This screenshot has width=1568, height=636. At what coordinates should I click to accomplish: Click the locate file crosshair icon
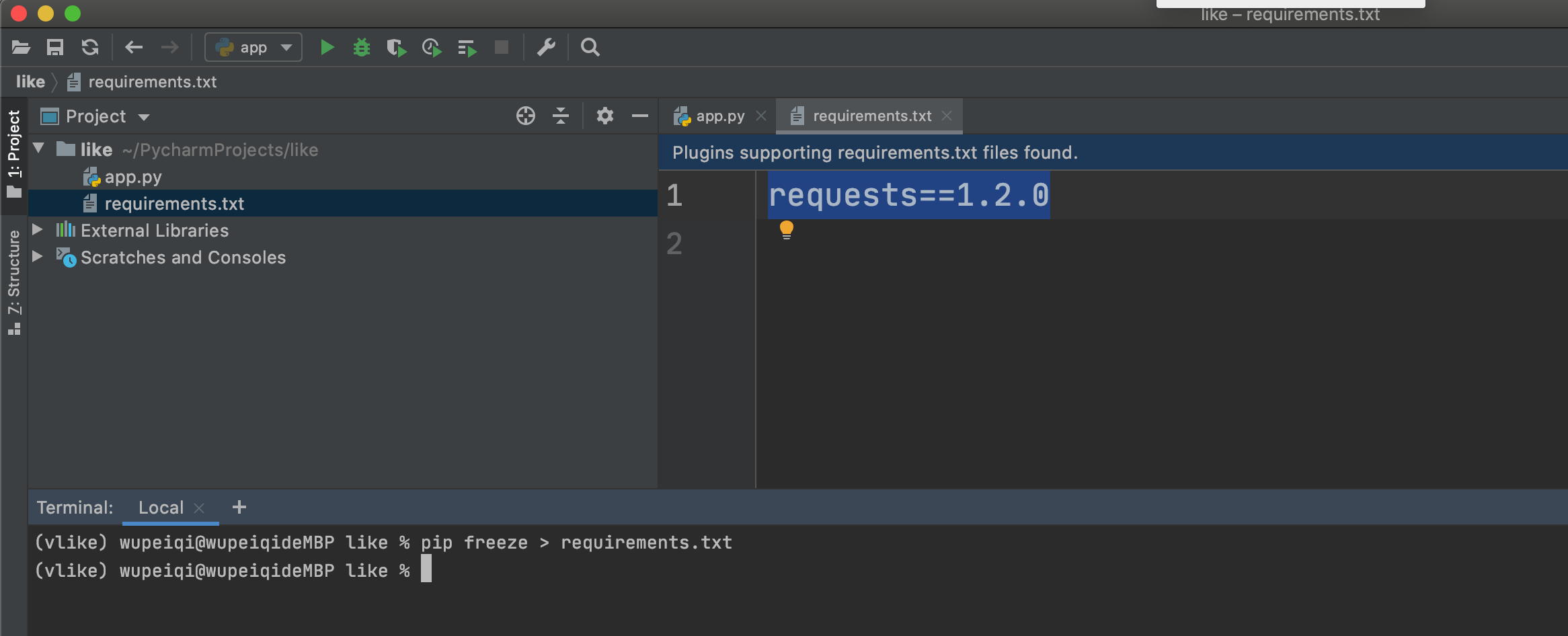click(x=525, y=116)
